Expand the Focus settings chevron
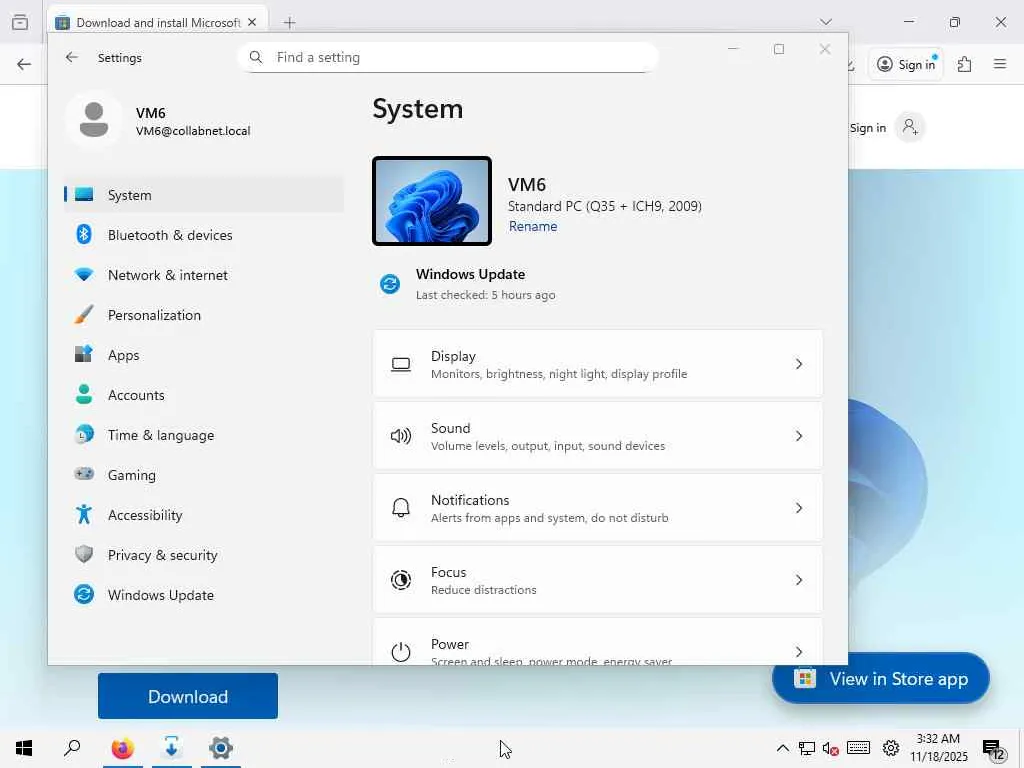This screenshot has width=1024, height=768. (x=799, y=580)
